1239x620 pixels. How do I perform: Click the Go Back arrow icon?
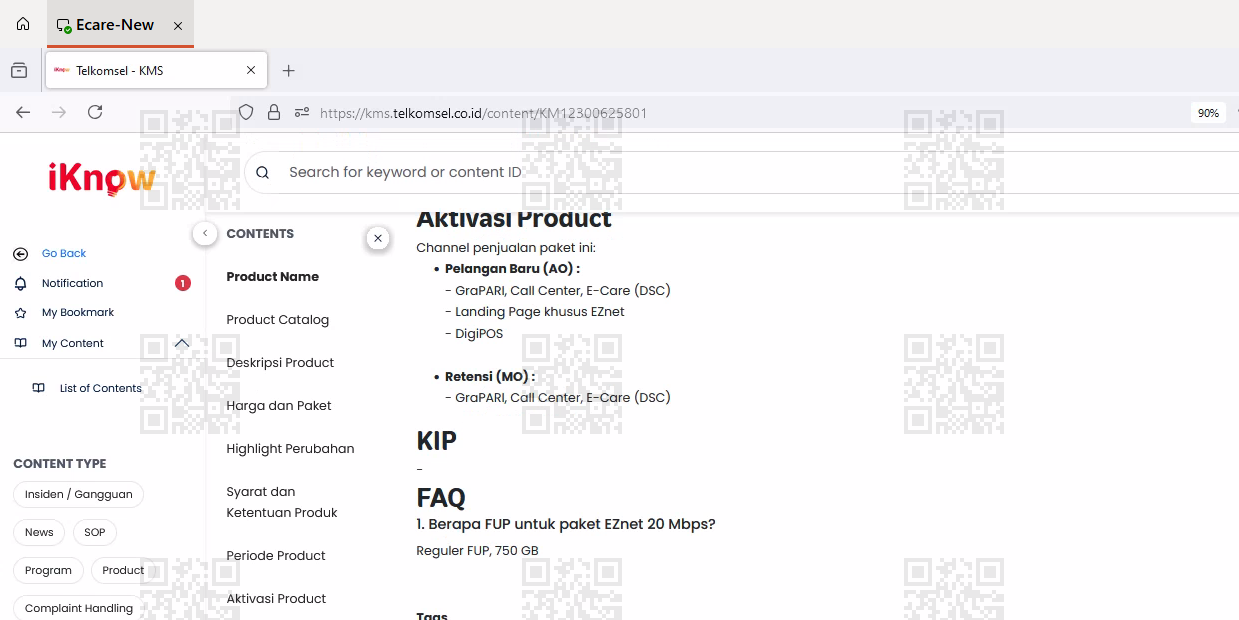coord(20,254)
